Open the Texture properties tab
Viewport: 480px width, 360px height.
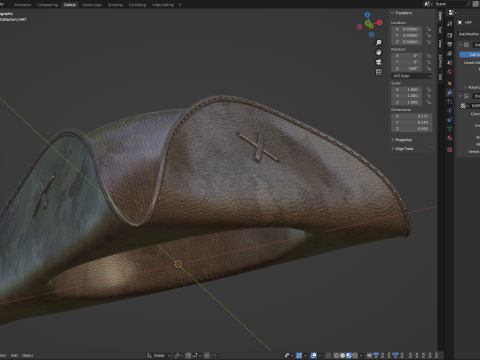click(x=450, y=150)
